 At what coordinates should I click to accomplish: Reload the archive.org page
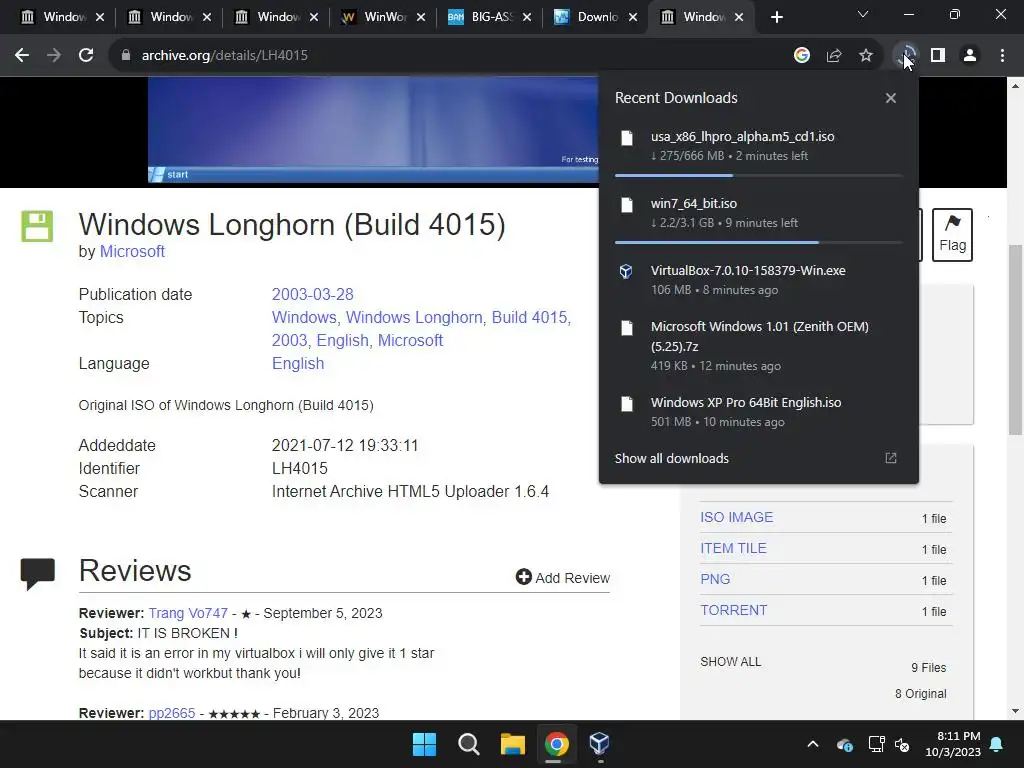pos(86,56)
